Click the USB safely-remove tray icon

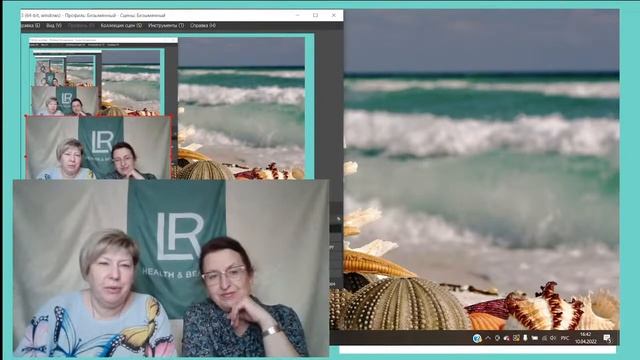click(525, 338)
